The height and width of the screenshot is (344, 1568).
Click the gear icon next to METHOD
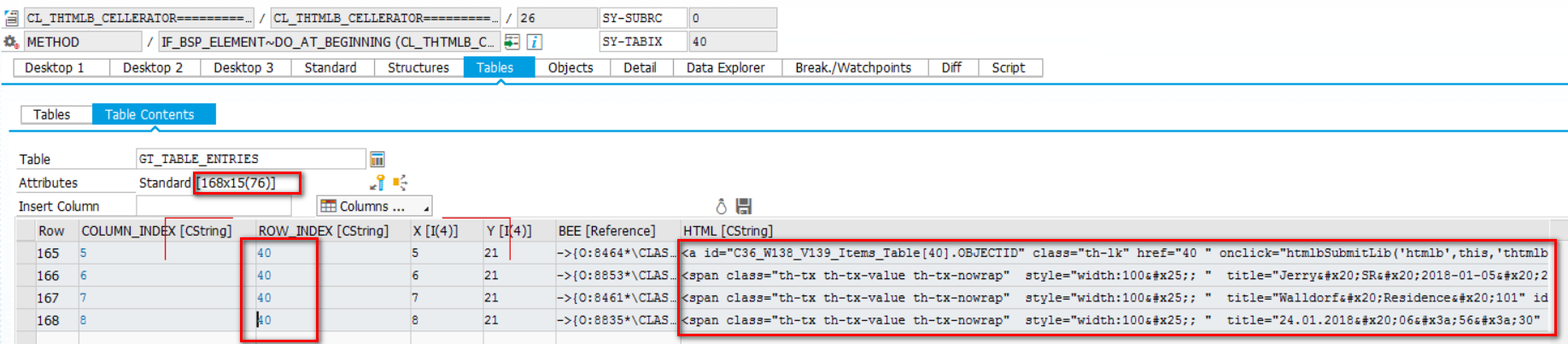[11, 41]
